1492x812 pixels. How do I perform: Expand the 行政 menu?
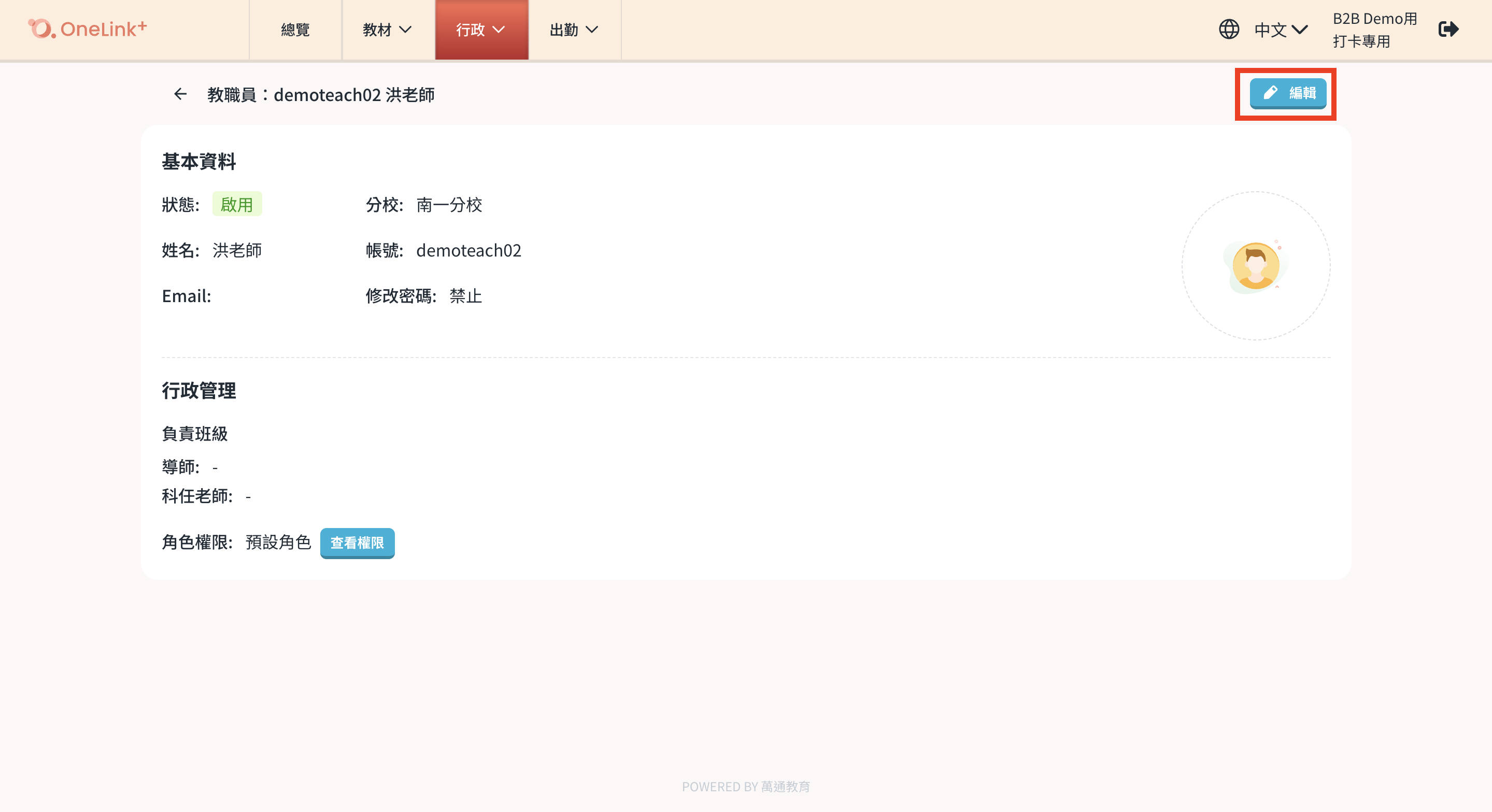click(x=481, y=30)
